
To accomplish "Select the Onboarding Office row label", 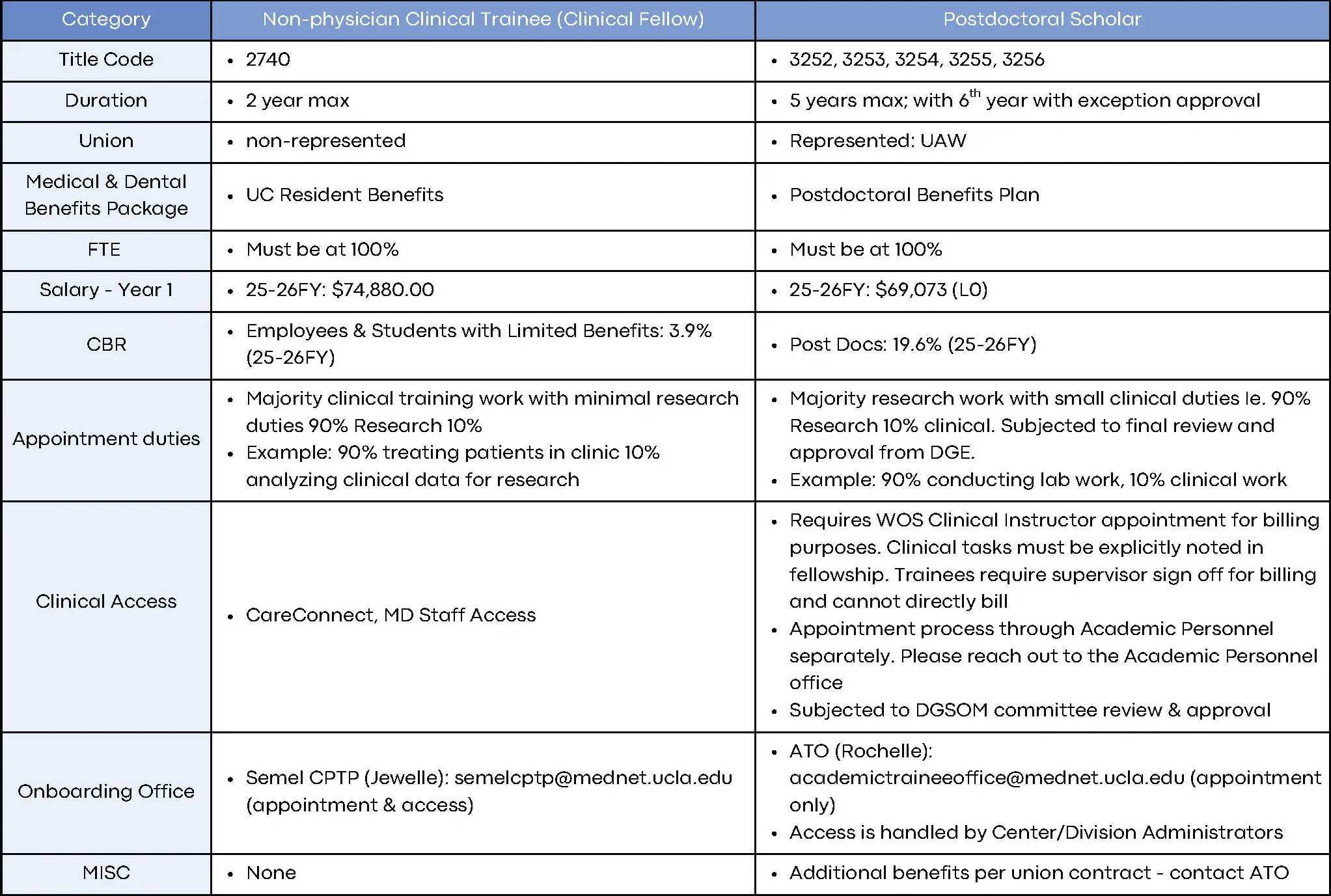I will point(106,792).
